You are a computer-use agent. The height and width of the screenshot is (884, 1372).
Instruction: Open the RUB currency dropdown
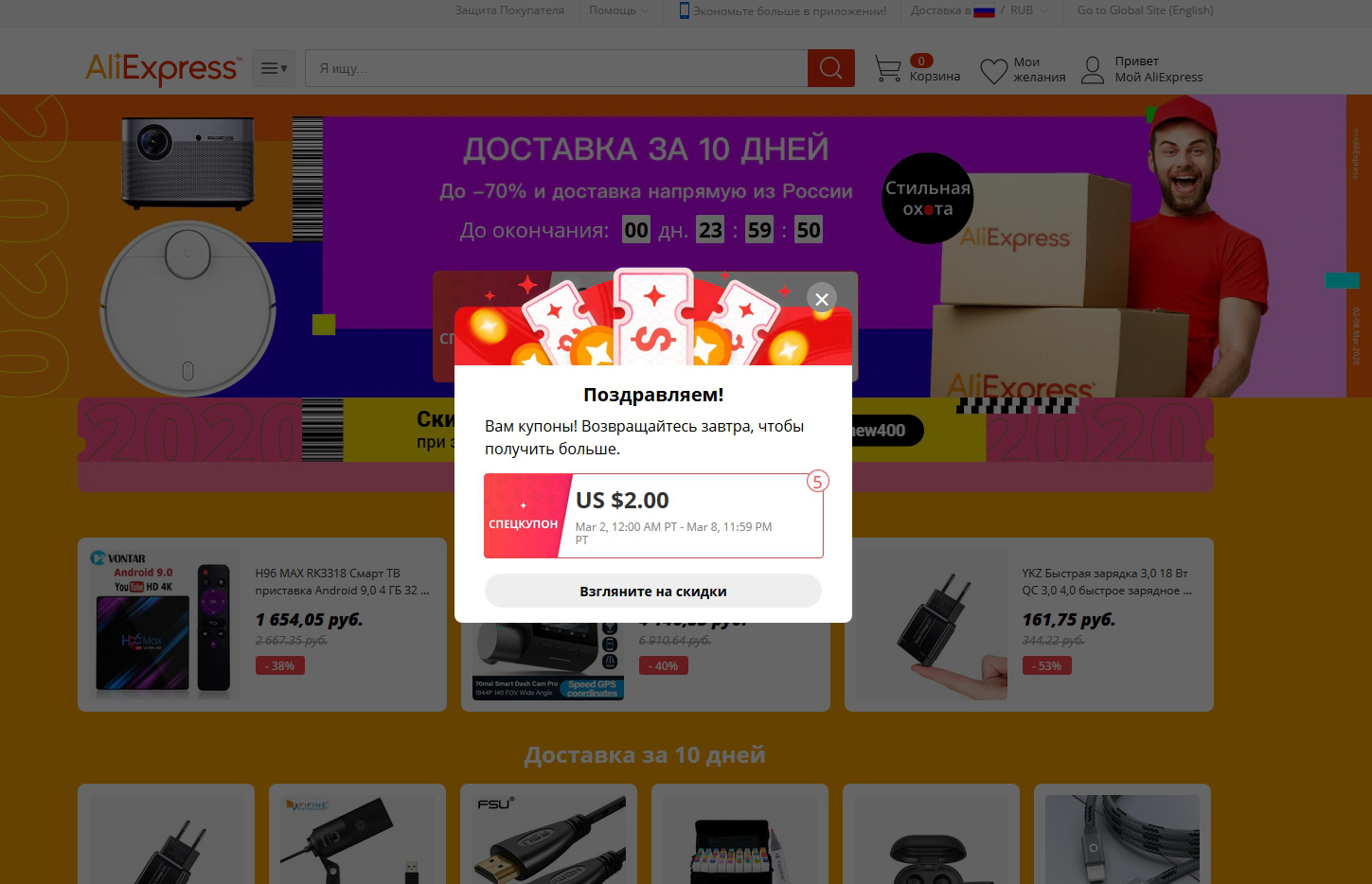[x=1028, y=10]
